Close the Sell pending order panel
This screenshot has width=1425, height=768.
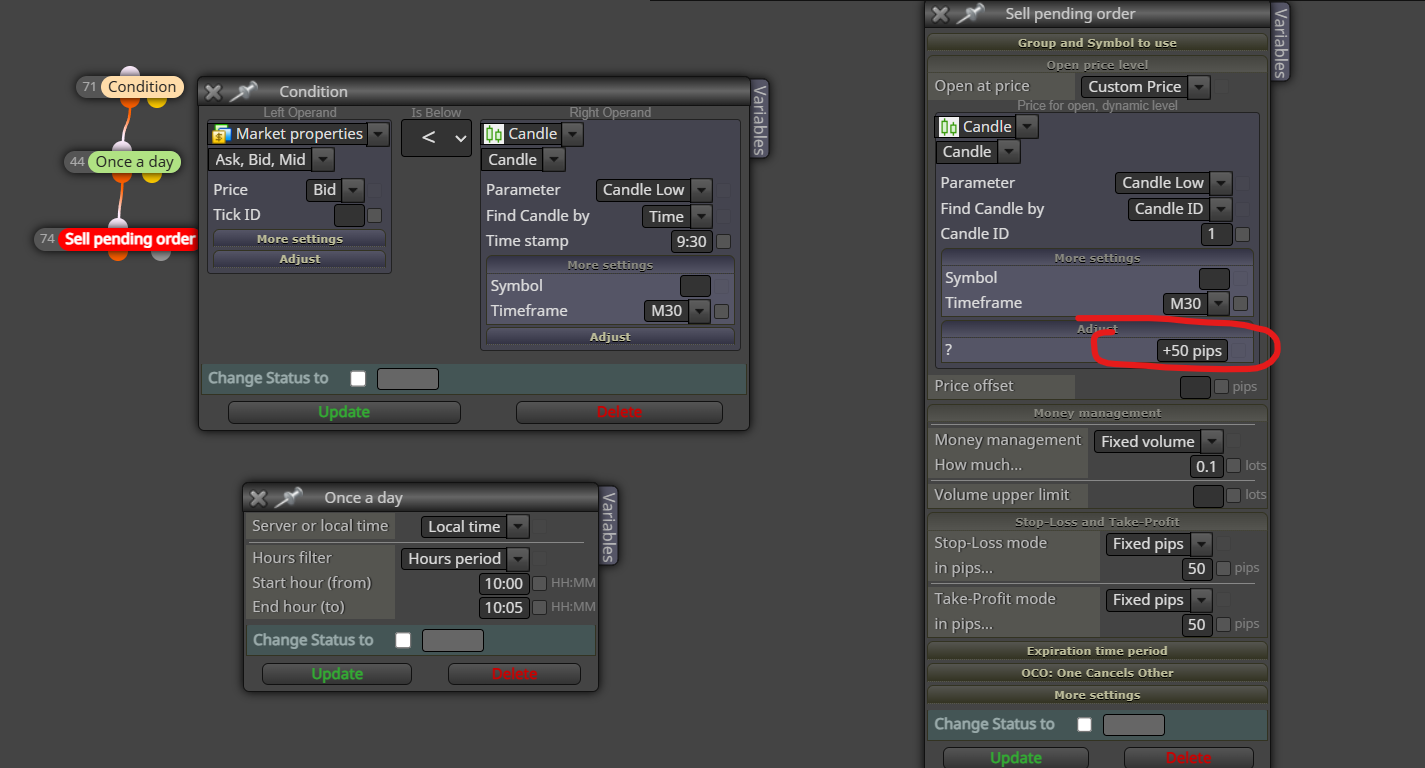pos(939,14)
